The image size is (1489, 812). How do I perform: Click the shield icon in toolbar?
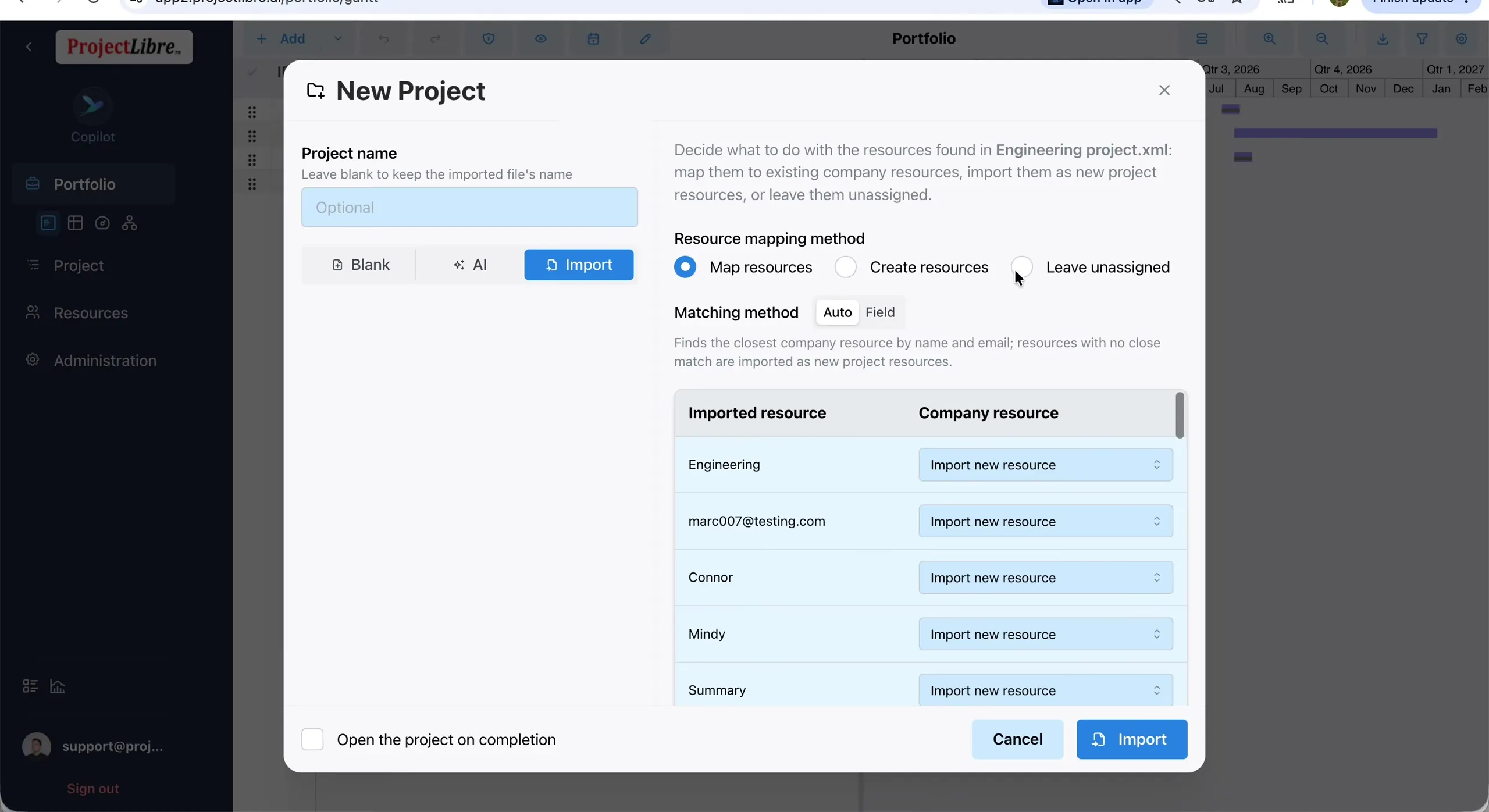point(489,39)
